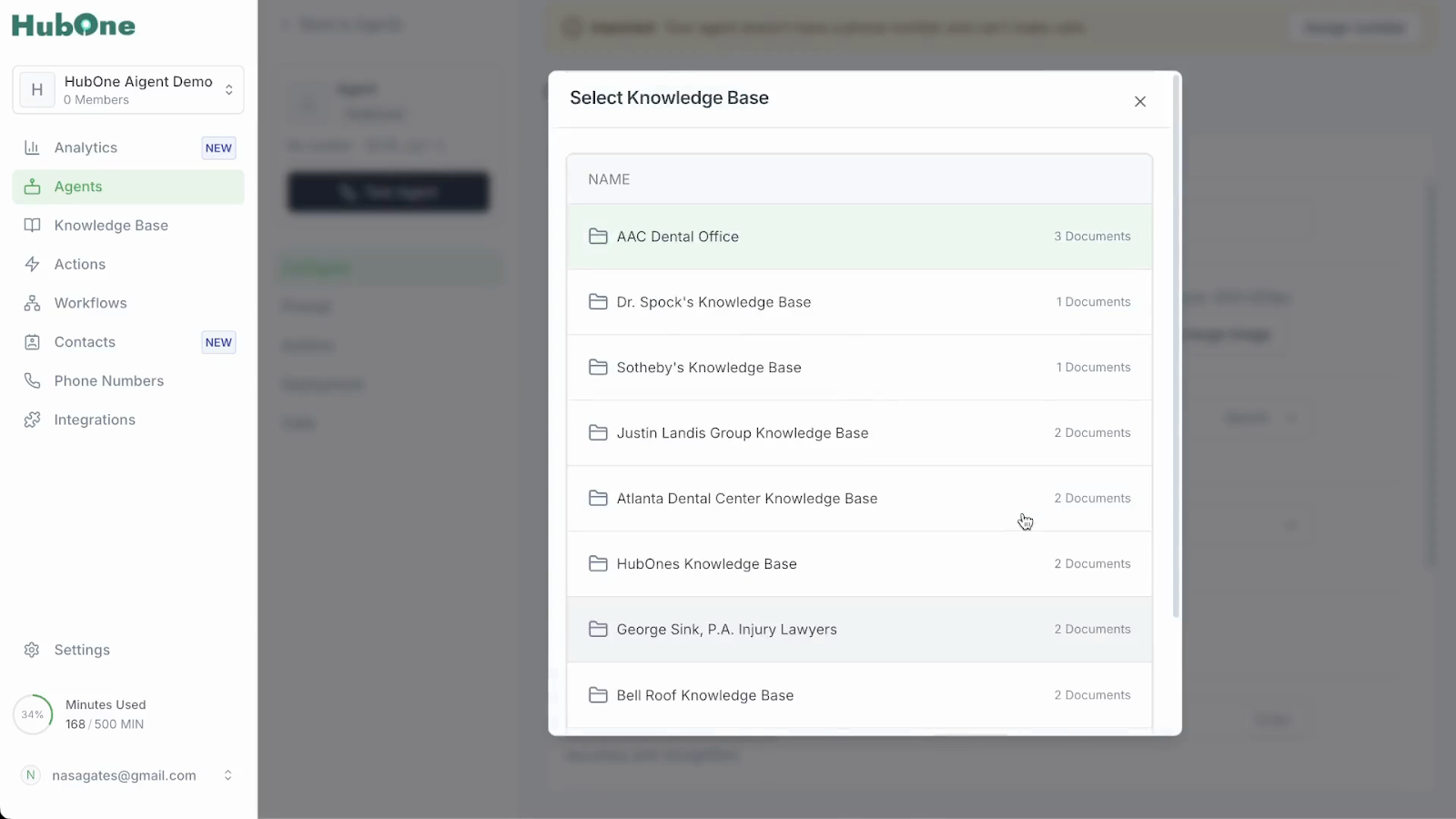Close the Select Knowledge Base dialog
Screen dimensions: 1456x819
click(1140, 102)
